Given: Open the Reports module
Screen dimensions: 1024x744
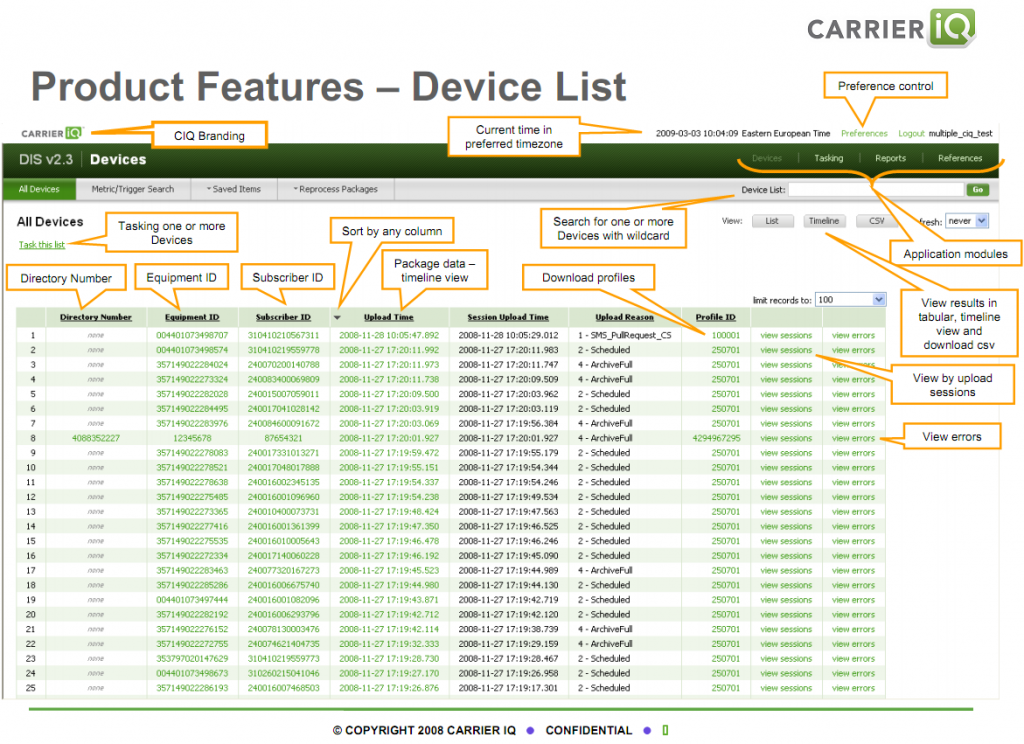Looking at the screenshot, I should click(890, 158).
